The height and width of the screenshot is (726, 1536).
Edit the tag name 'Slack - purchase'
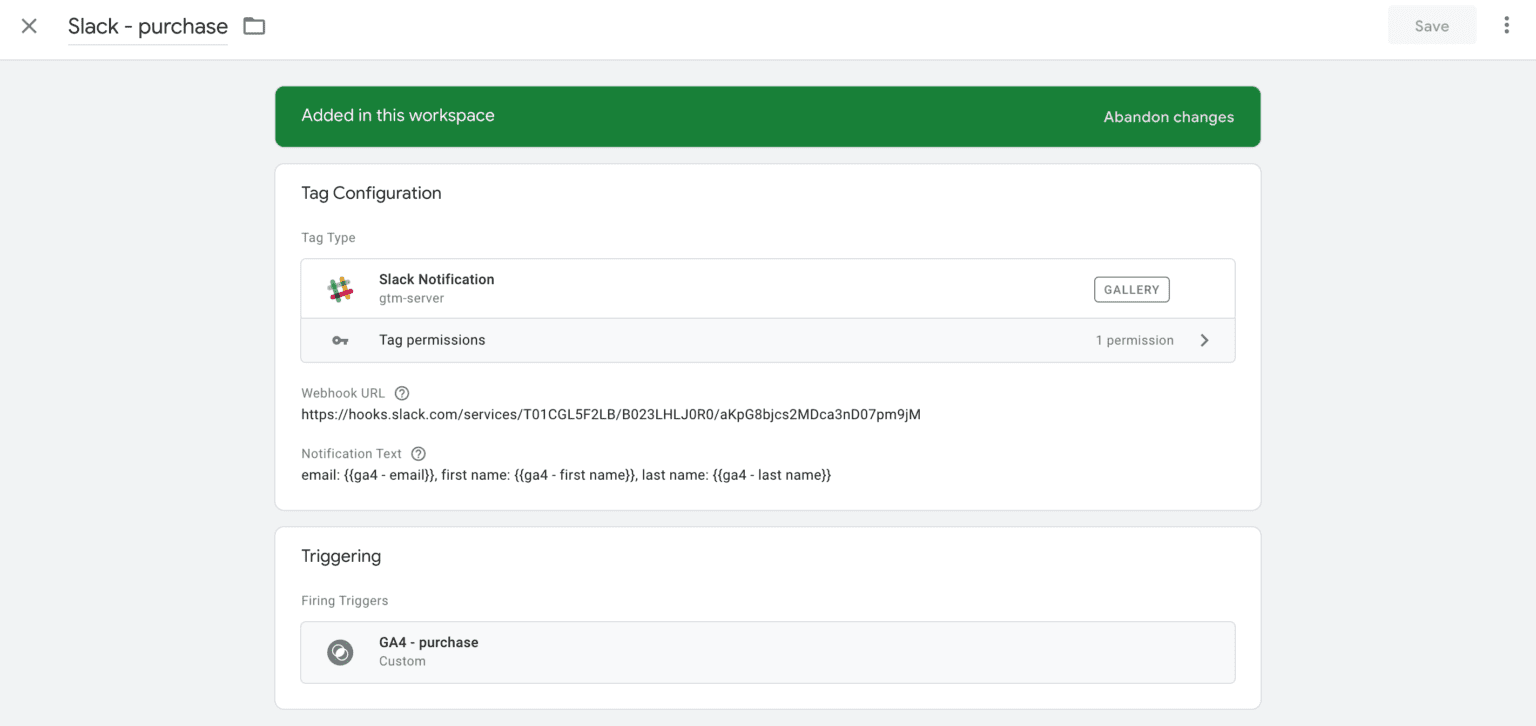(x=148, y=27)
